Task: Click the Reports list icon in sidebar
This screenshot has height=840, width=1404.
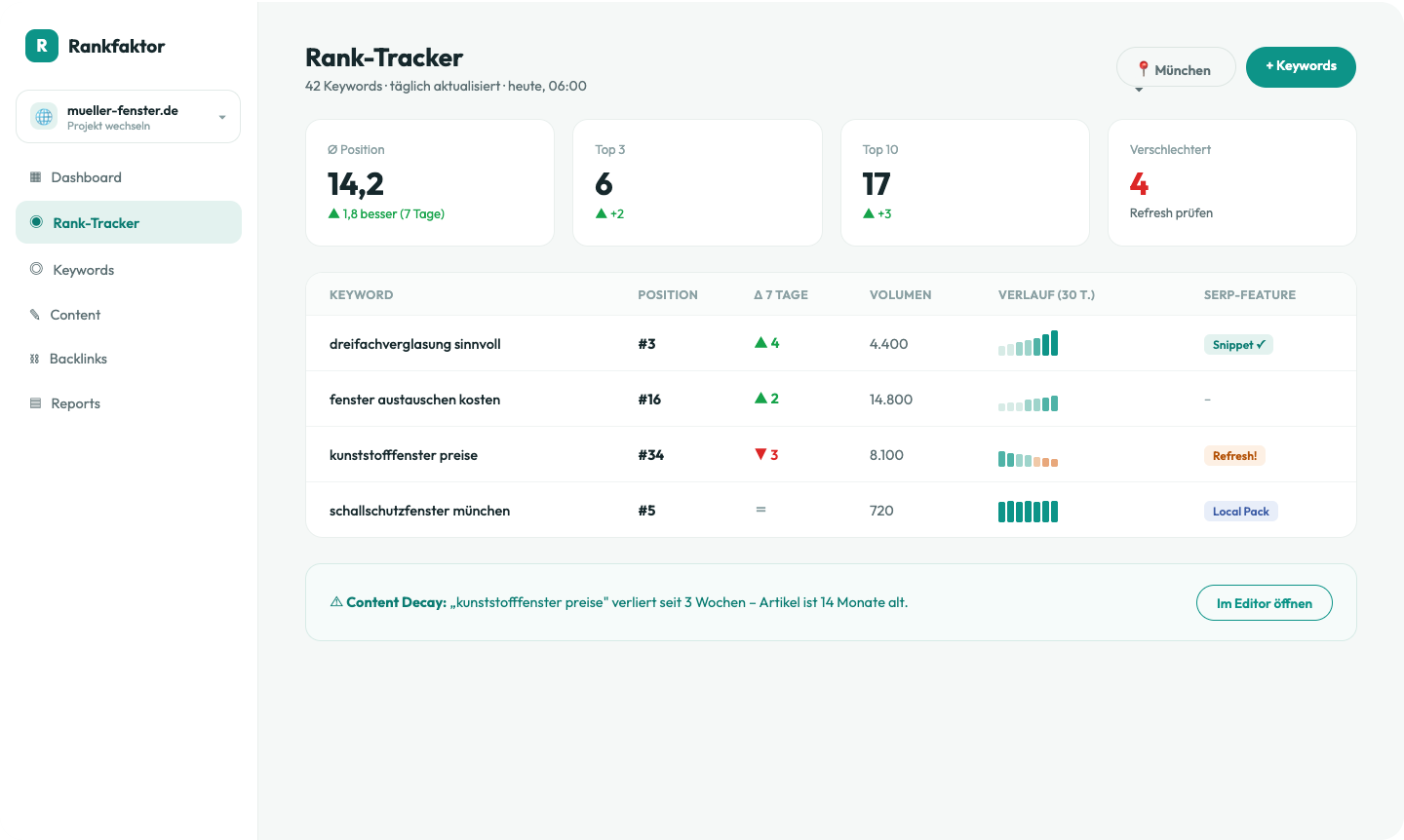Action: point(36,403)
